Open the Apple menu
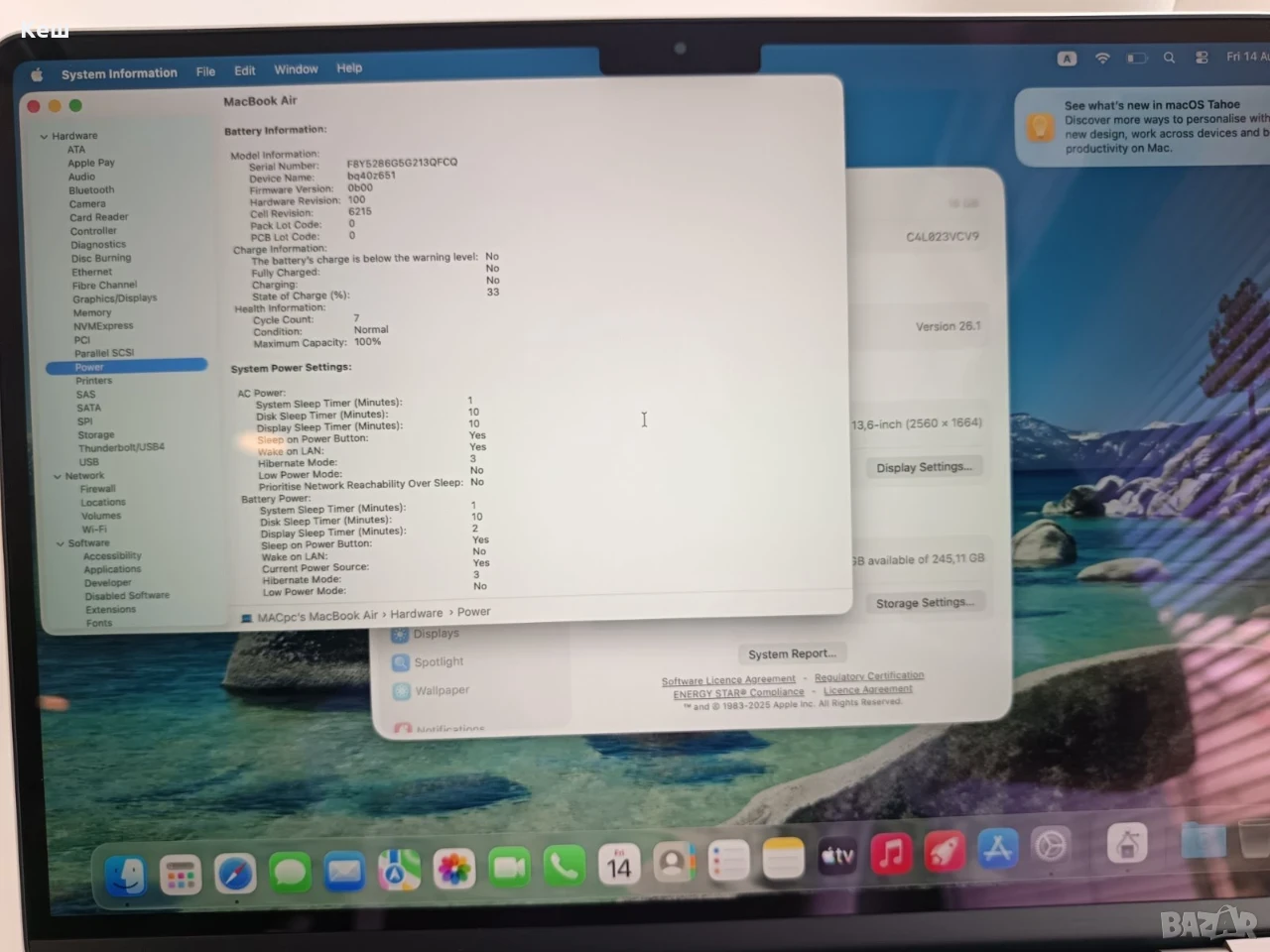 [37, 74]
